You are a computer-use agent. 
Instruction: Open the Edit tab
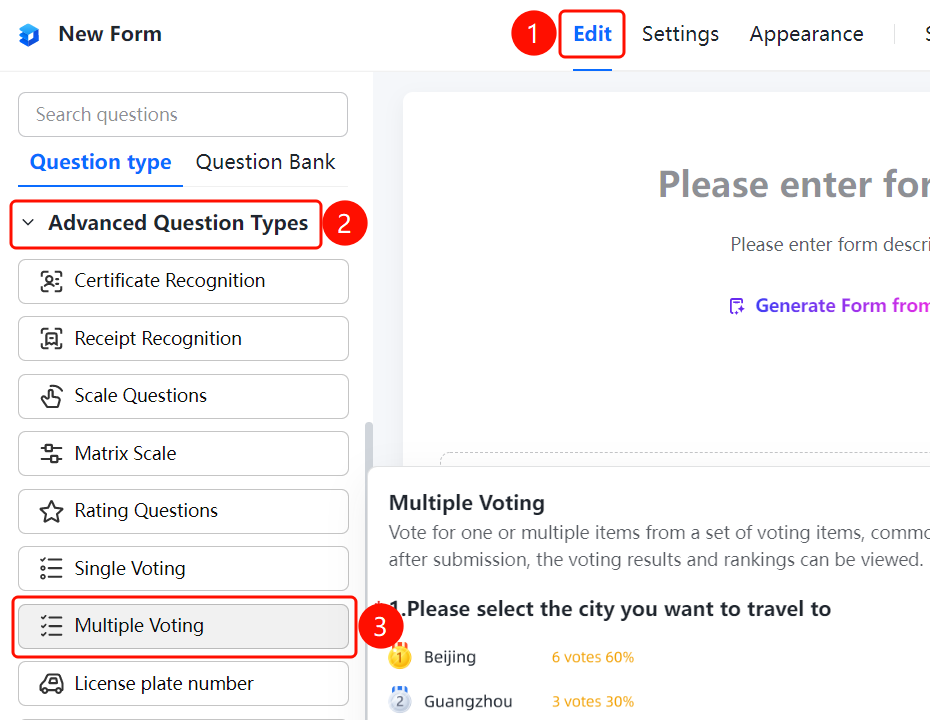[592, 34]
